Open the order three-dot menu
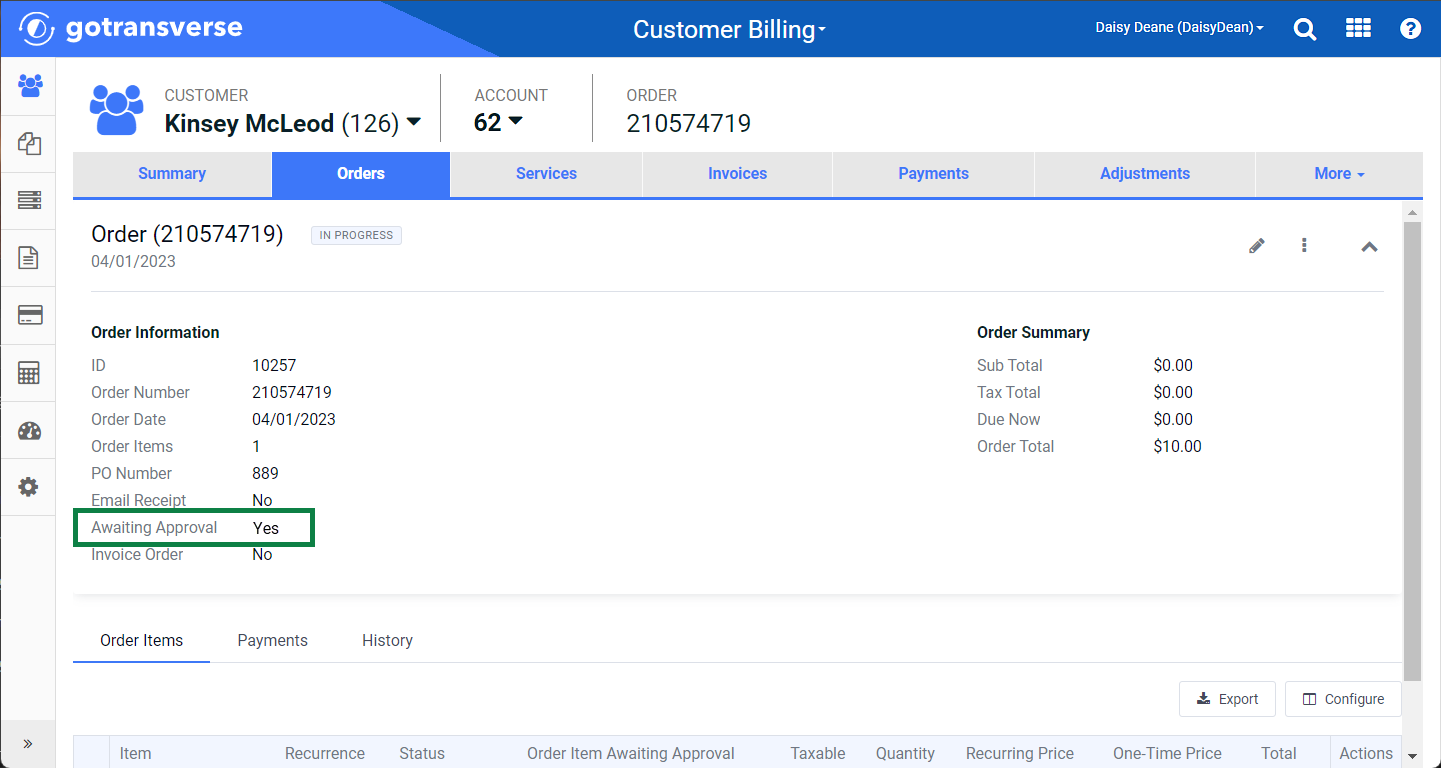This screenshot has height=768, width=1441. [x=1304, y=245]
